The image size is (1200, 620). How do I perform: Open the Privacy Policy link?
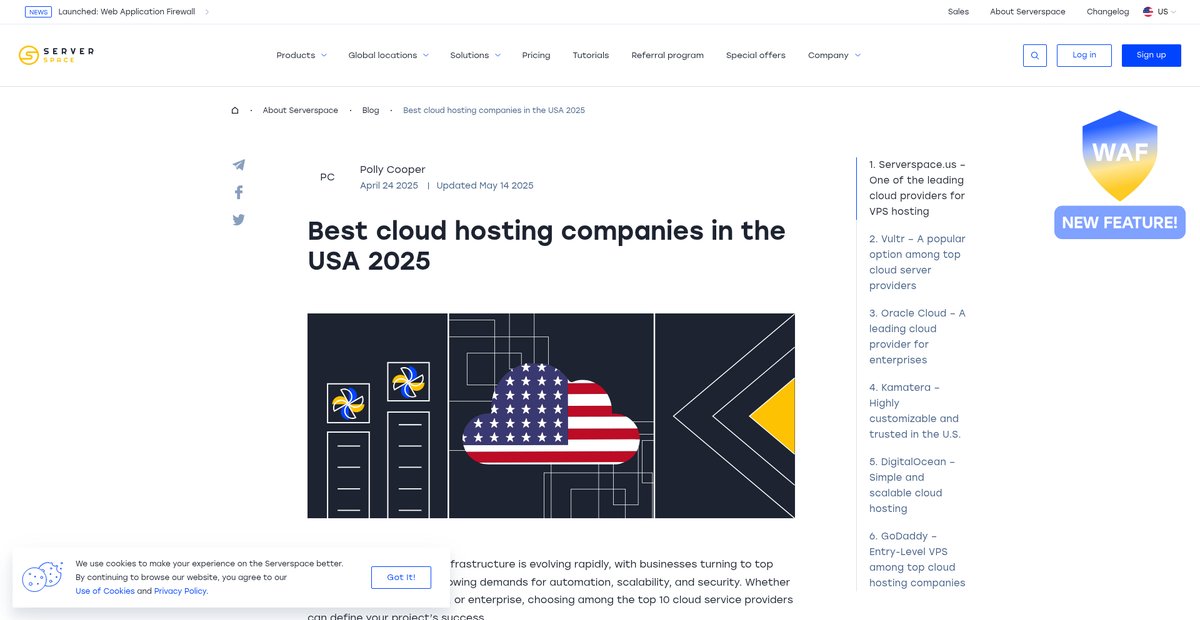pyautogui.click(x=180, y=591)
